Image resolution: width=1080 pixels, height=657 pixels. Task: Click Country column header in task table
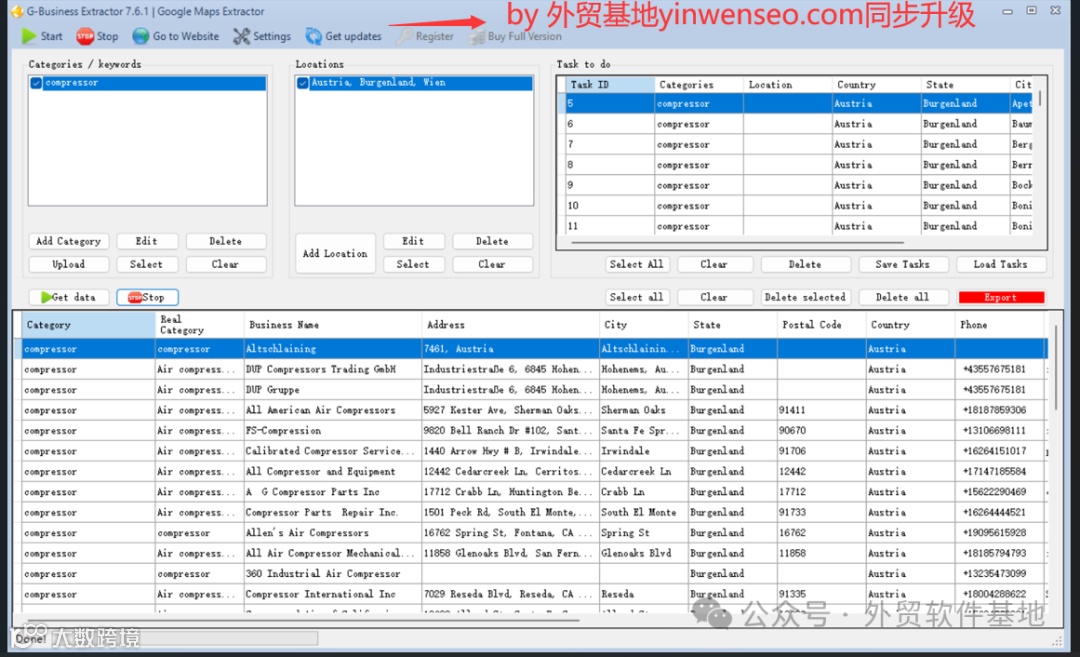pos(876,85)
